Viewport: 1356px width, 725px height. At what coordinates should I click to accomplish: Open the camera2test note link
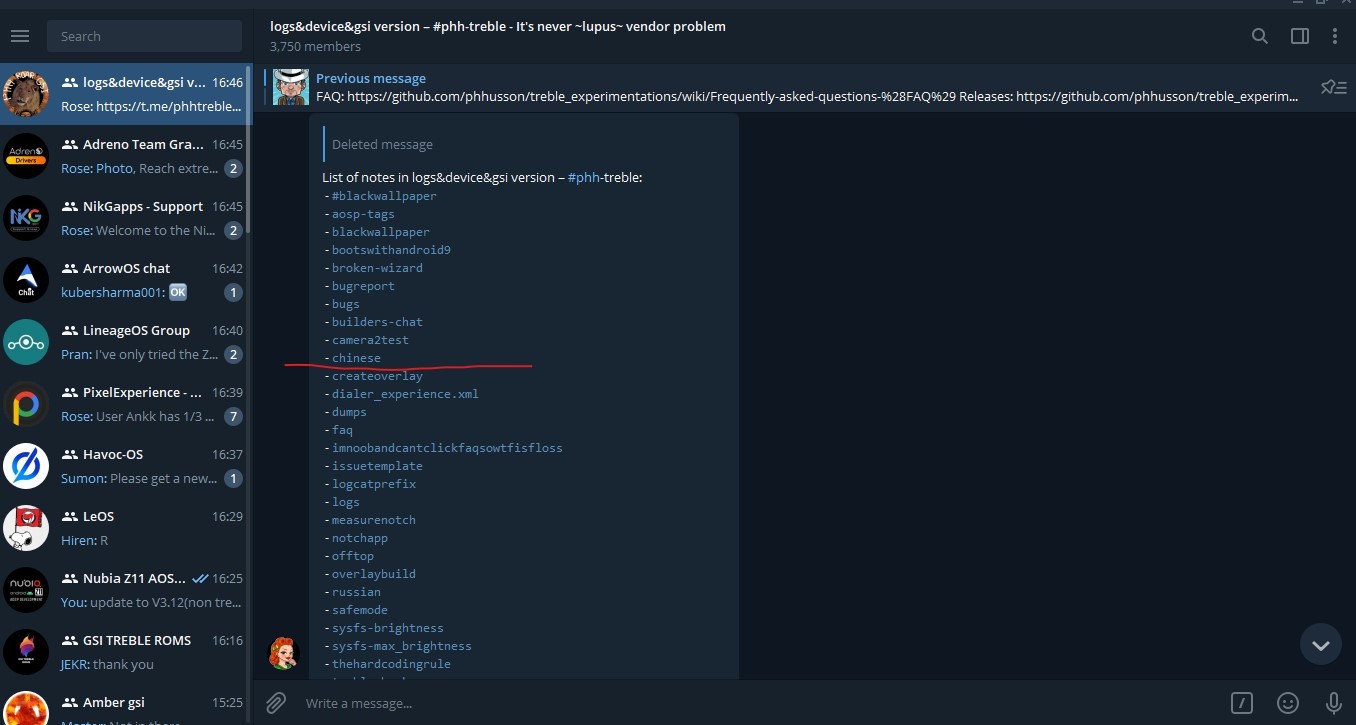click(x=370, y=340)
